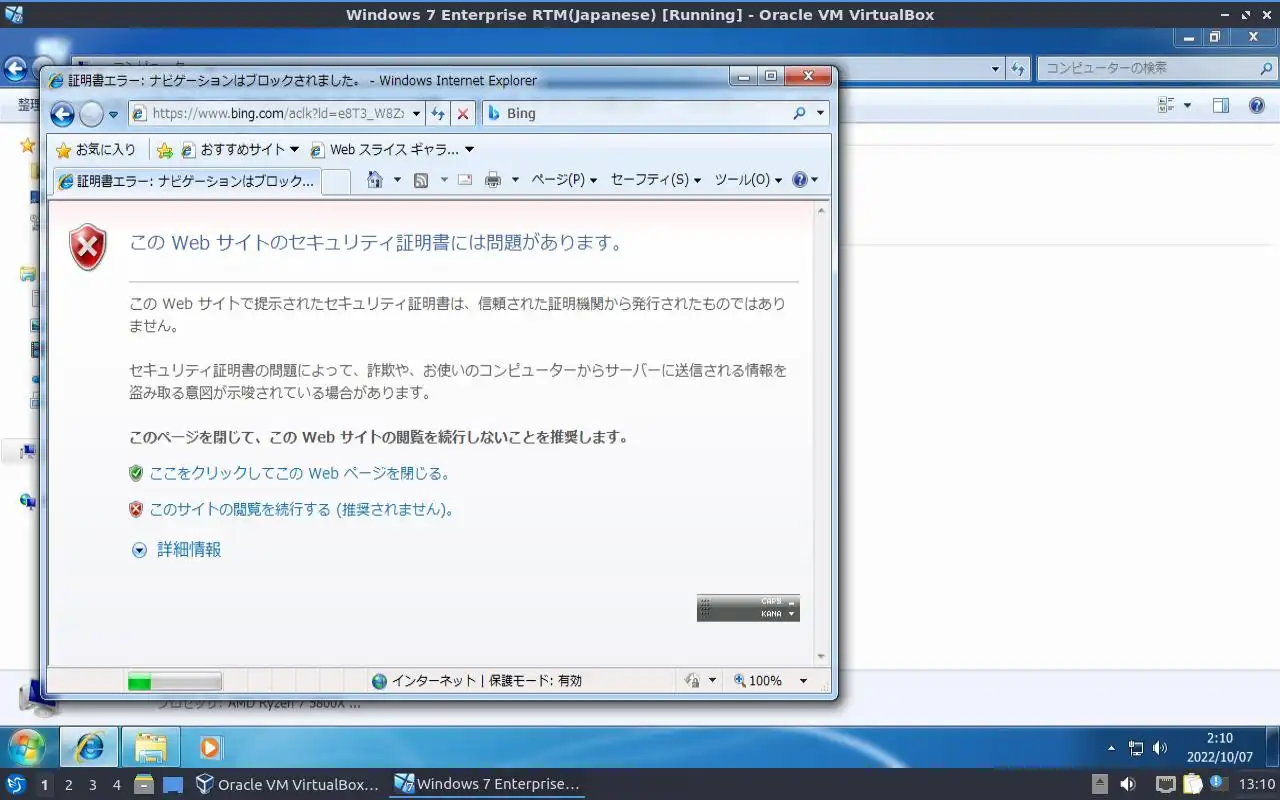The width and height of the screenshot is (1280, 800).
Task: Click ここをクリックしてこの Web ページを閉じる link
Action: point(300,473)
